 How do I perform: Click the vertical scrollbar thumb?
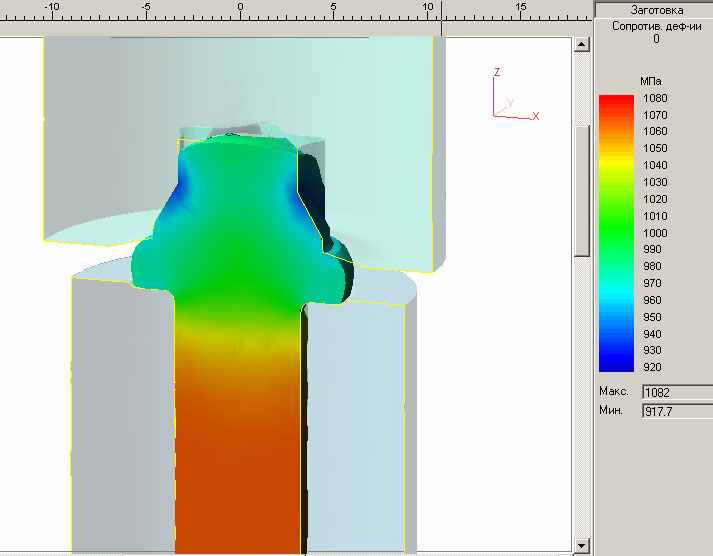(x=582, y=191)
